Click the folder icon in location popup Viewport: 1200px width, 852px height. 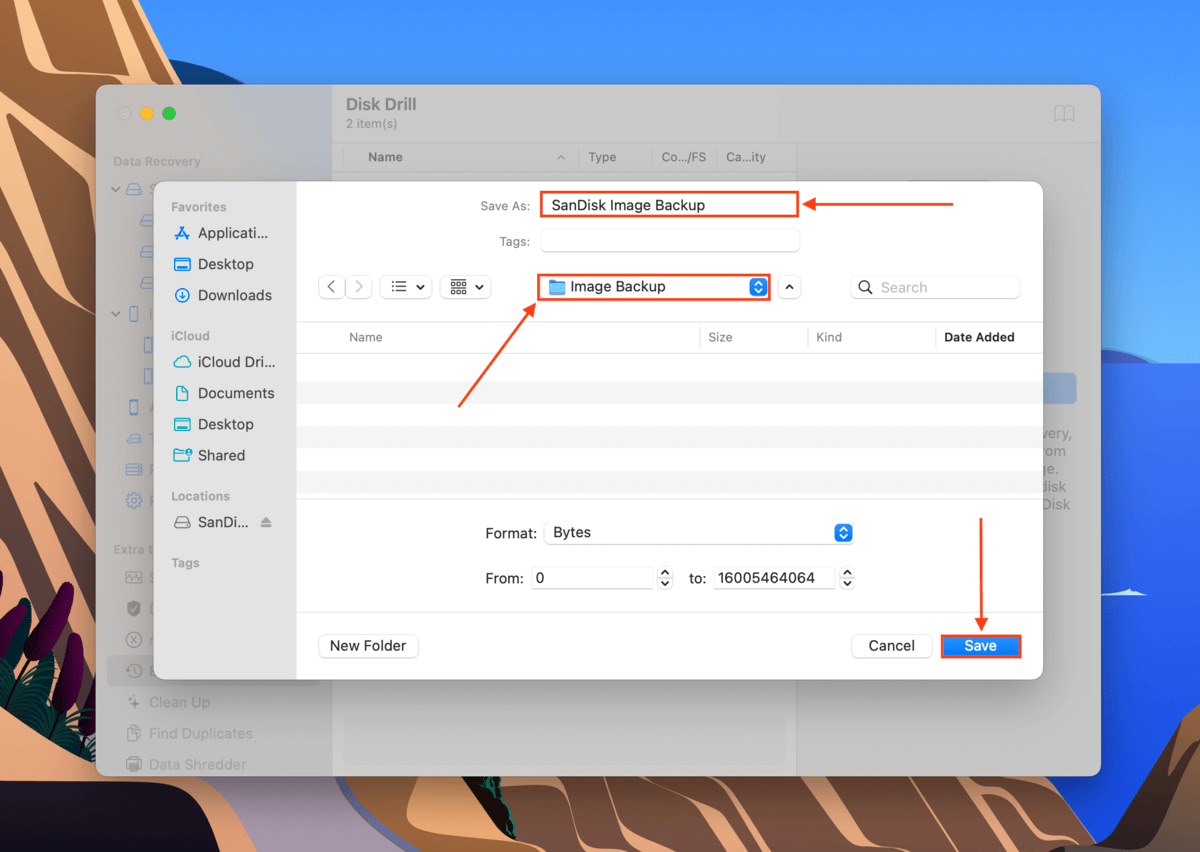[x=557, y=287]
